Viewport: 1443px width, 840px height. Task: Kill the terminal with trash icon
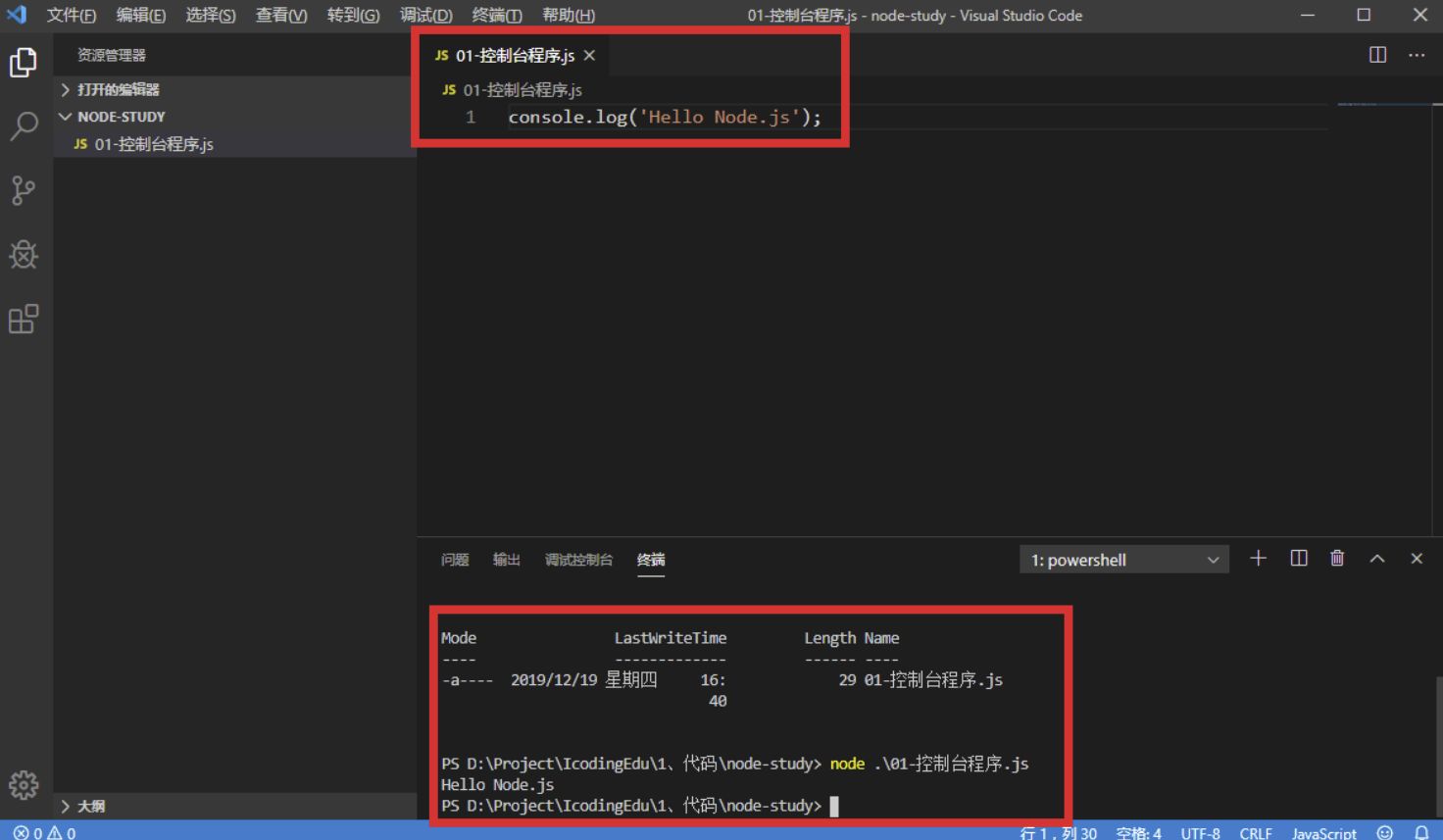coord(1337,559)
